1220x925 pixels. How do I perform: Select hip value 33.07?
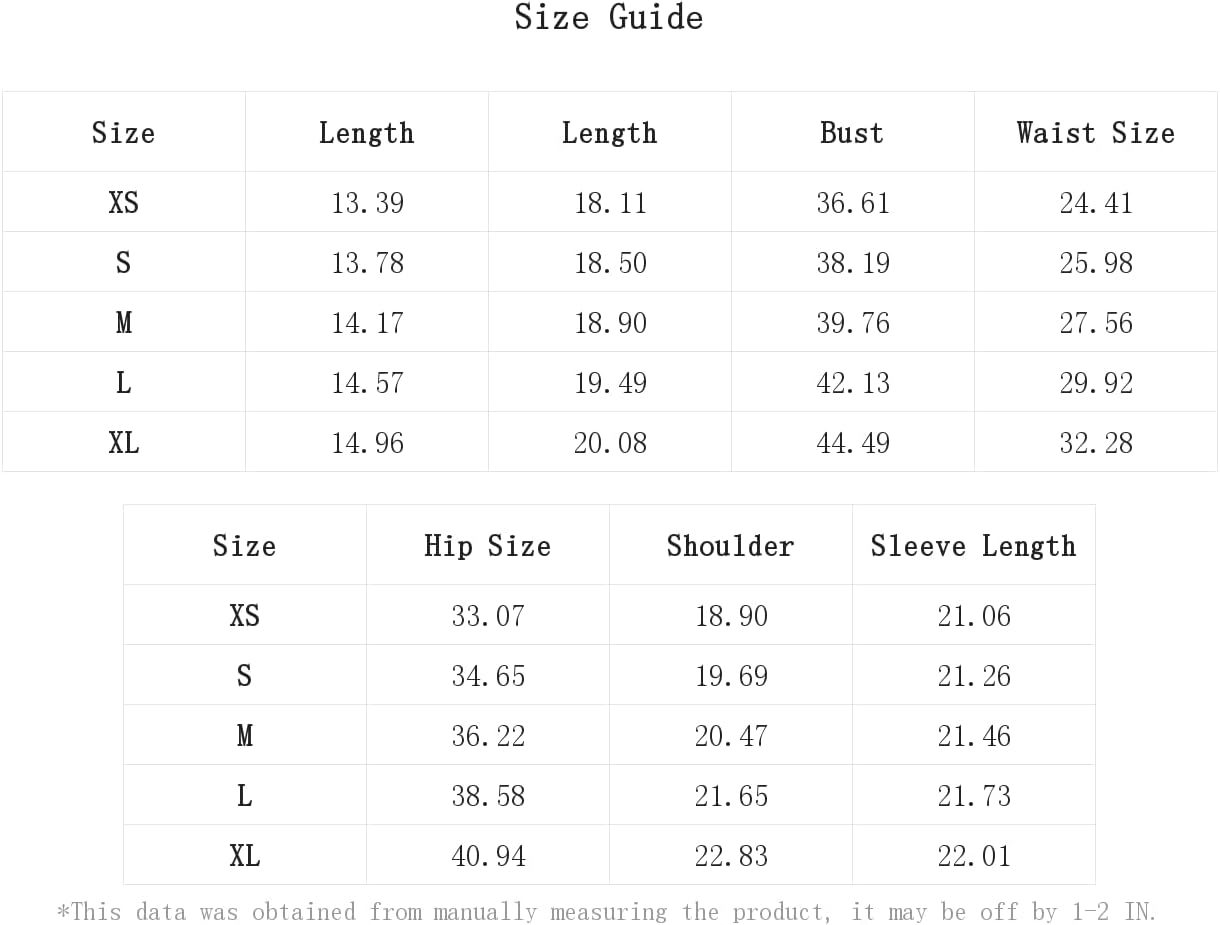click(488, 615)
